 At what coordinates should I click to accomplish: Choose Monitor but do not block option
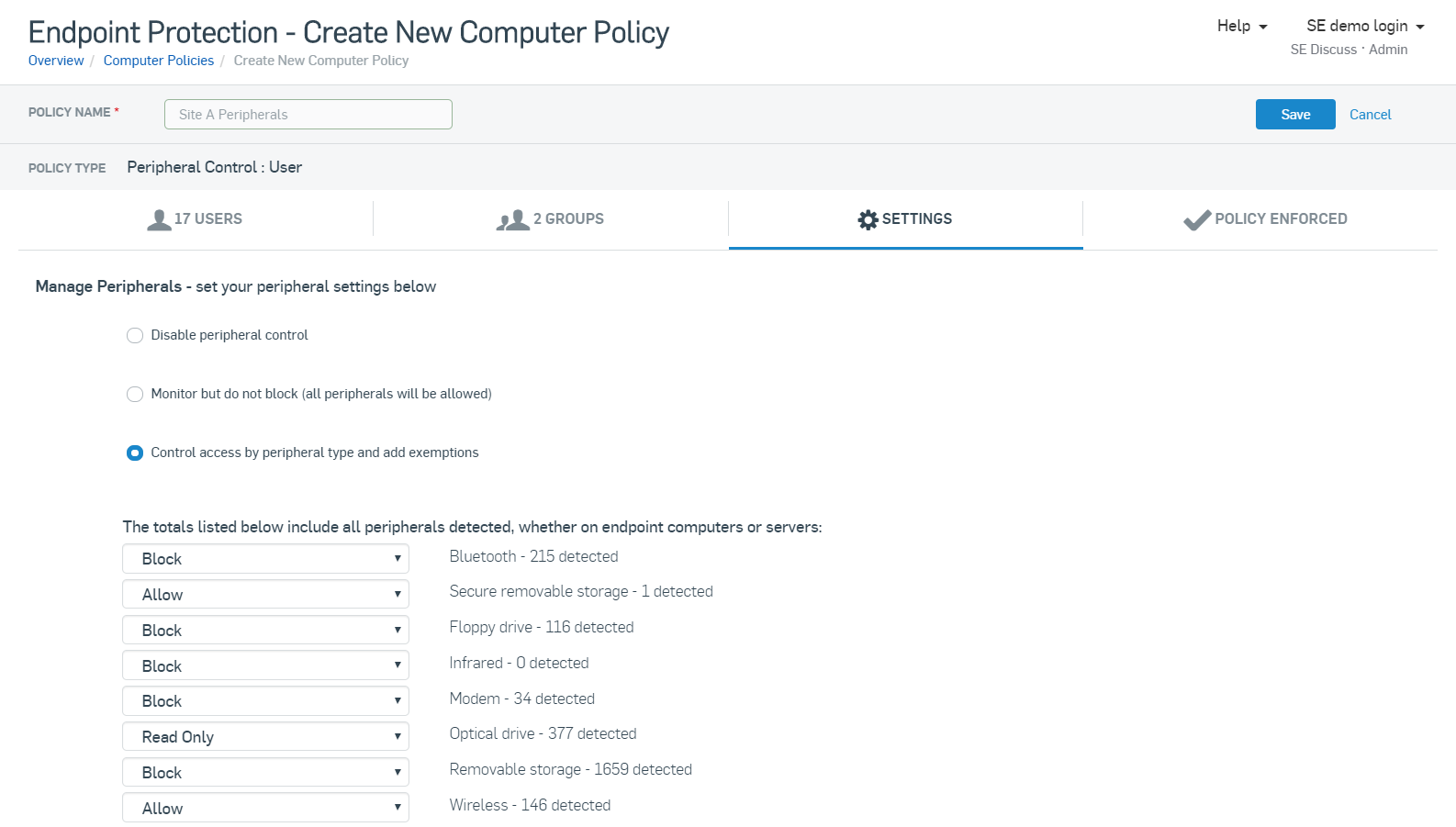pos(135,395)
